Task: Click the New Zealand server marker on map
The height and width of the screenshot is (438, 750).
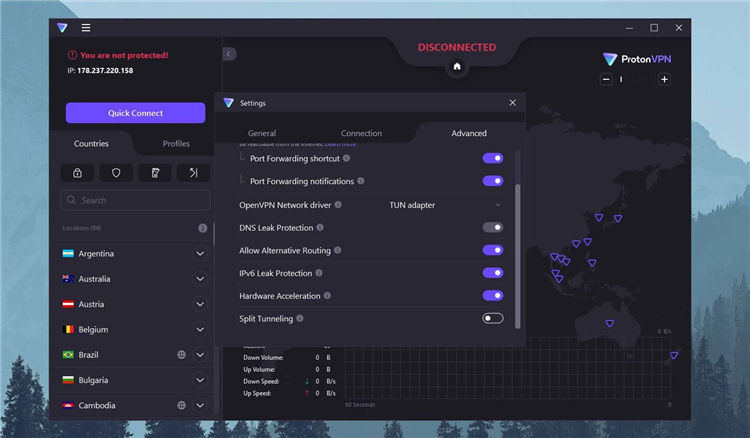Action: (x=674, y=355)
